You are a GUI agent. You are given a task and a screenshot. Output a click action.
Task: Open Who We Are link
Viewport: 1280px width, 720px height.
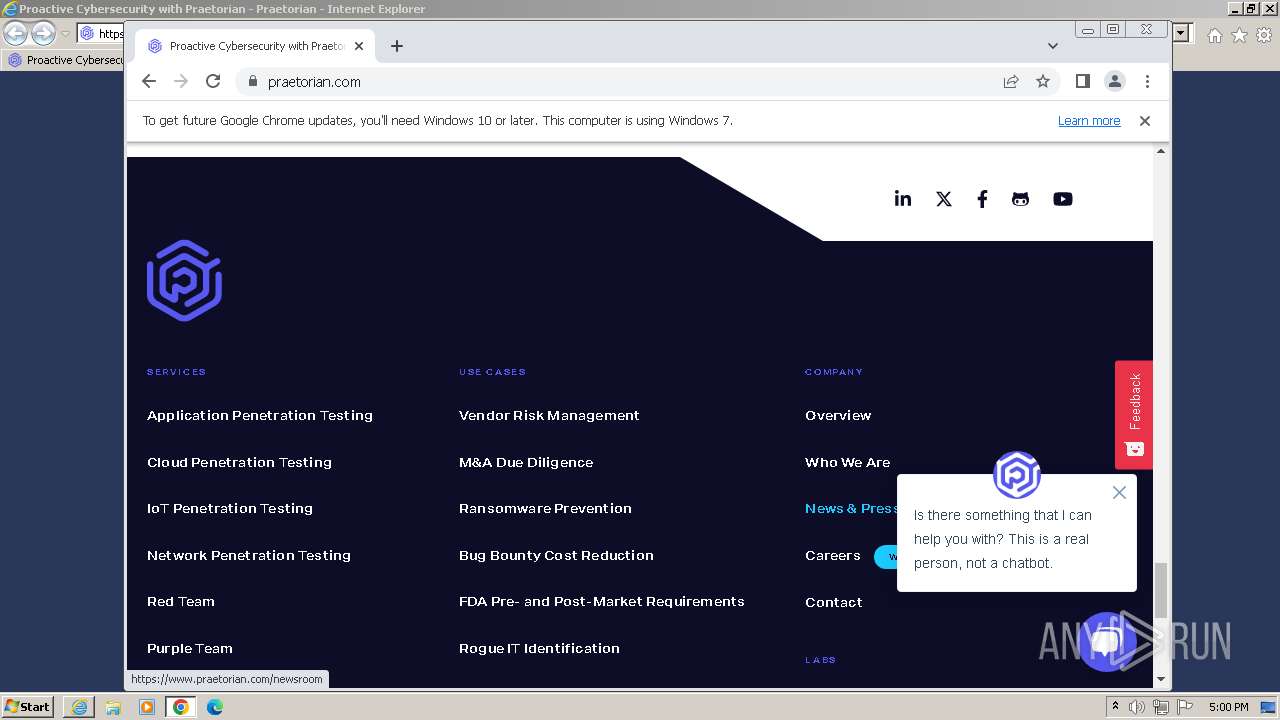(847, 462)
